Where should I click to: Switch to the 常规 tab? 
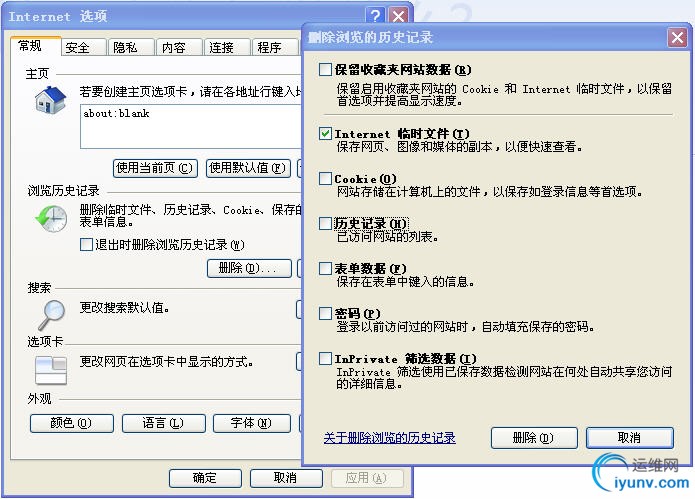click(x=35, y=46)
